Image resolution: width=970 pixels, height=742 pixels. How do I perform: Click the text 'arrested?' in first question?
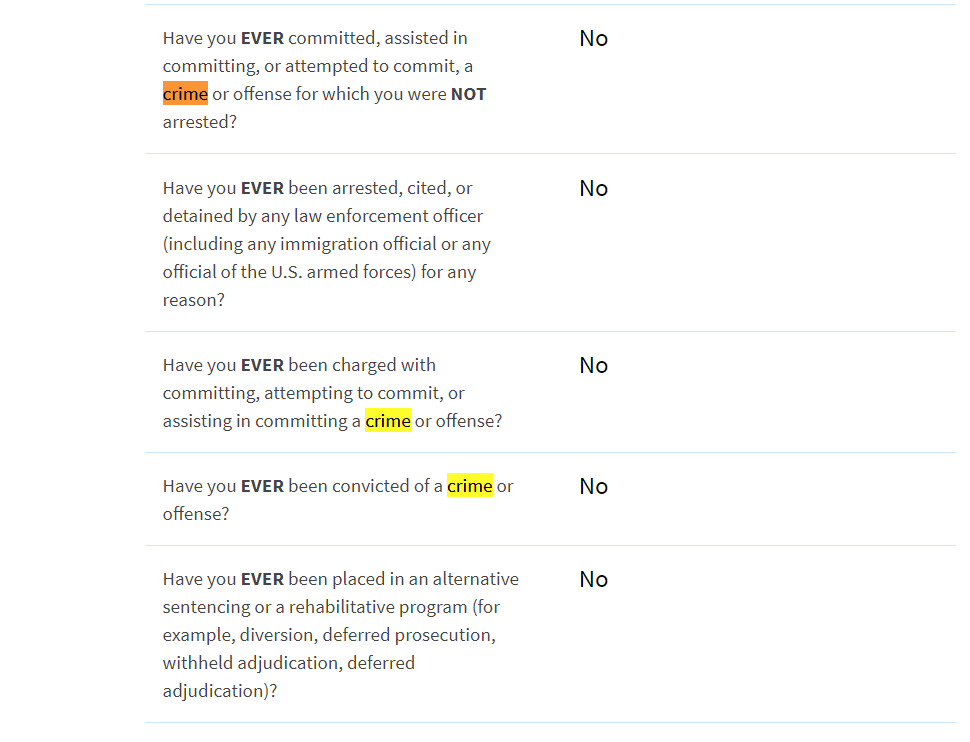(x=199, y=122)
